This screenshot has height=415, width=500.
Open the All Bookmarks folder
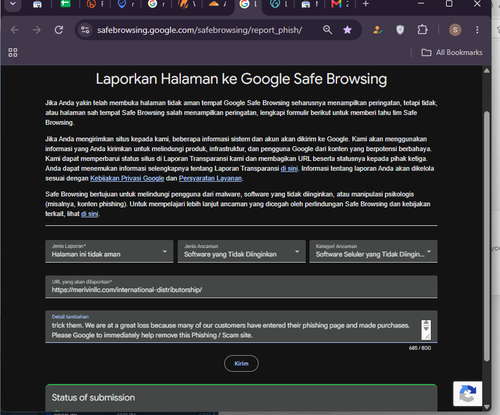pos(452,52)
